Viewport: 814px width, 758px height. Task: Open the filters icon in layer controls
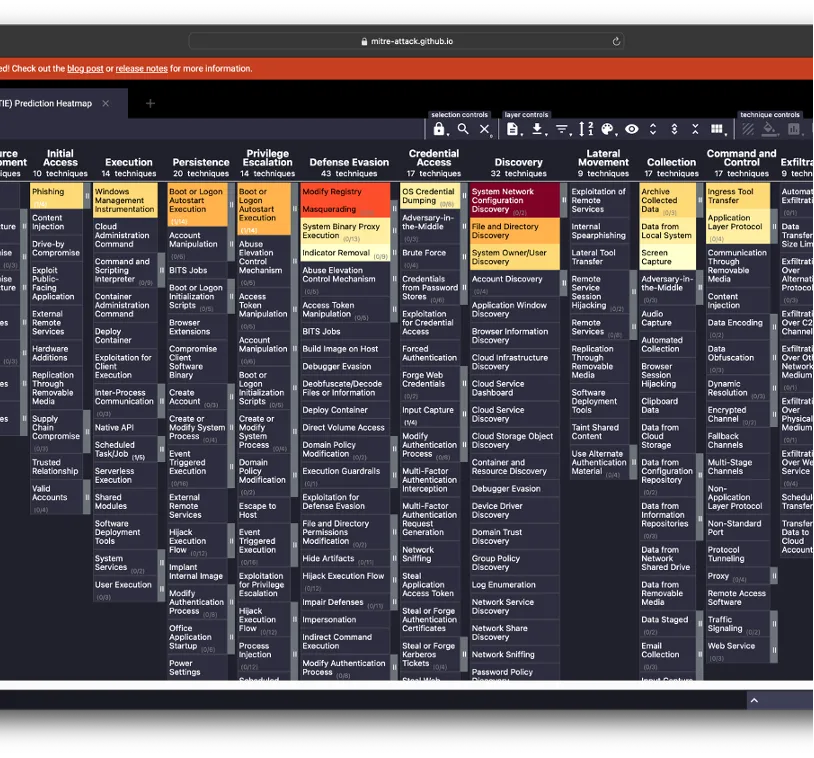562,129
